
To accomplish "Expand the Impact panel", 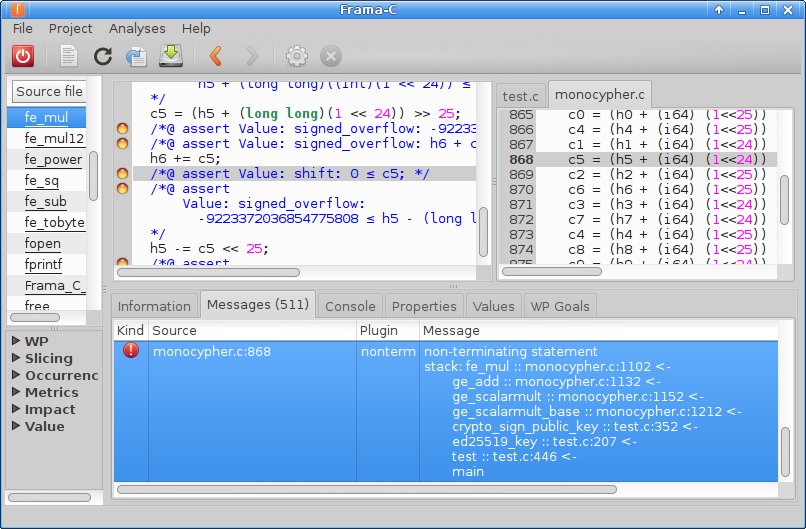I will tap(16, 409).
